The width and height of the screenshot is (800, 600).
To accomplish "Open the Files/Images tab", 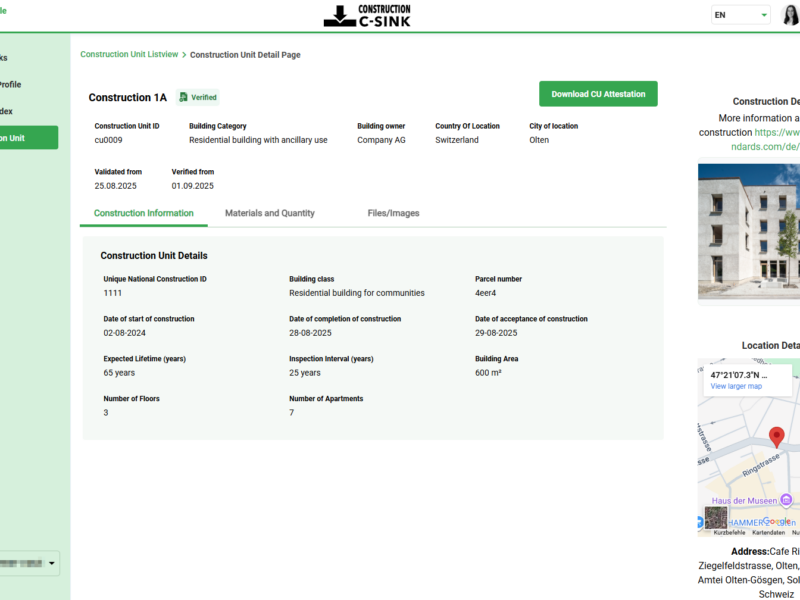I will tap(393, 213).
